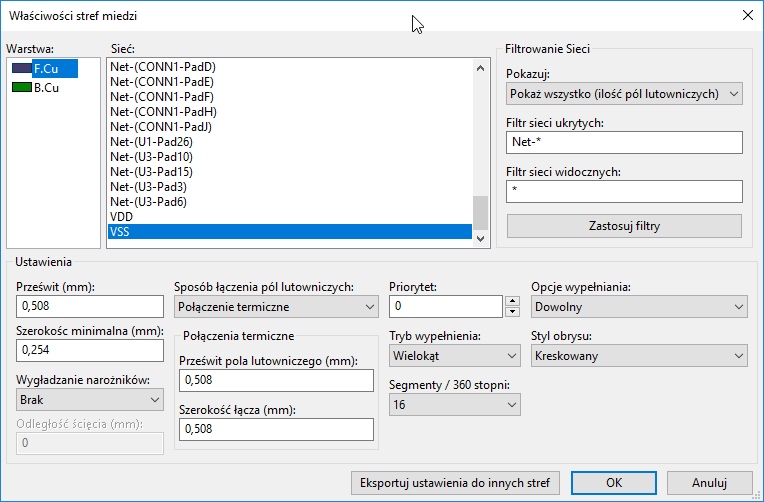Viewport: 764px width, 502px height.
Task: Expand the Tryb wypełnienia dropdown
Action: point(455,355)
